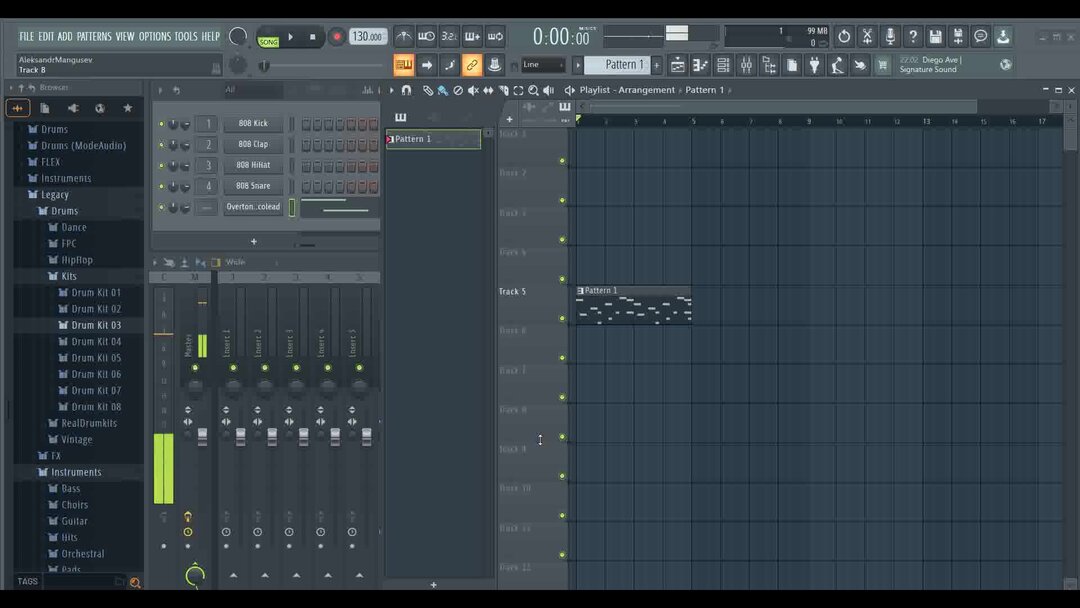The width and height of the screenshot is (1080, 608).
Task: Enable wait for input to start playing
Action: tap(426, 36)
